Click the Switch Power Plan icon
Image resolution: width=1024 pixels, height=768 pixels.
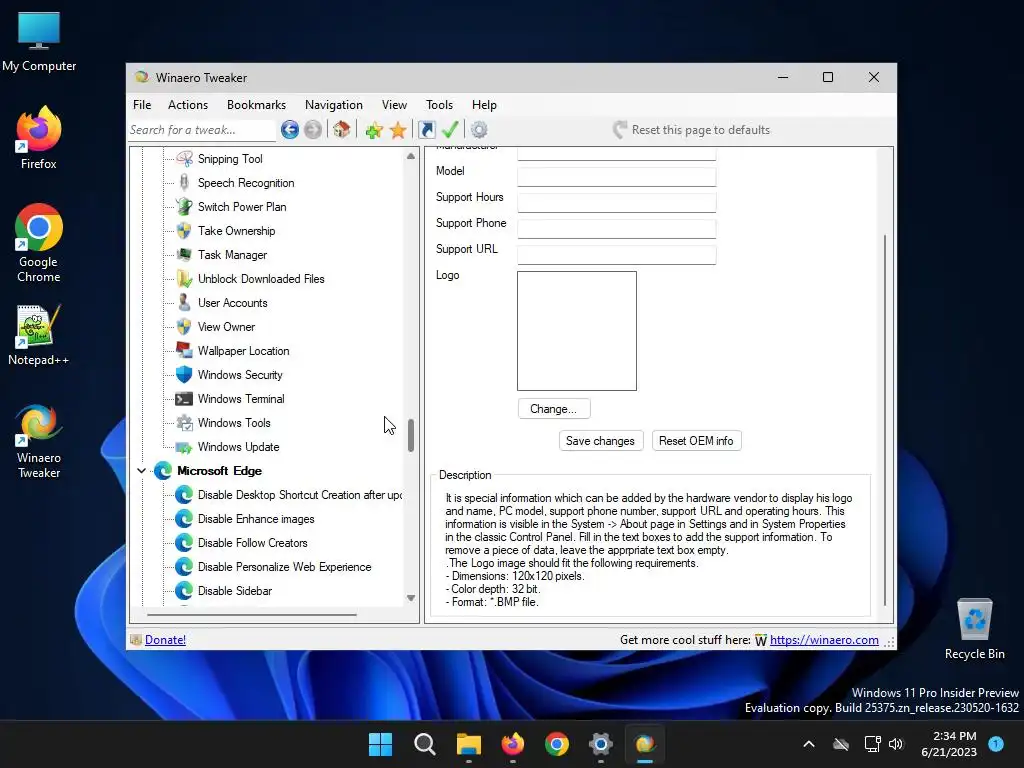[184, 207]
